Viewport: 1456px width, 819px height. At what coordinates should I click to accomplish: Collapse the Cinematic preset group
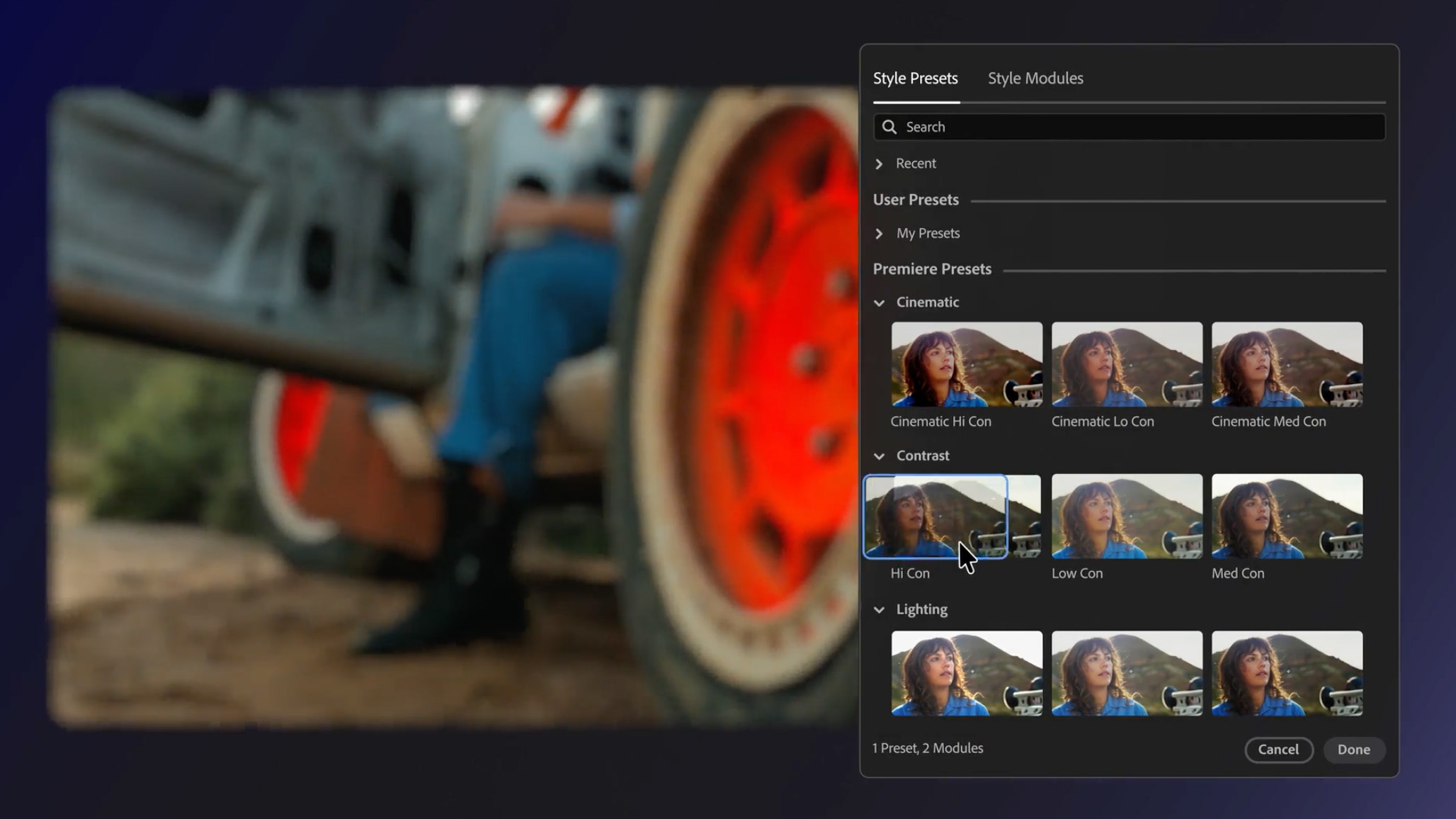coord(880,303)
